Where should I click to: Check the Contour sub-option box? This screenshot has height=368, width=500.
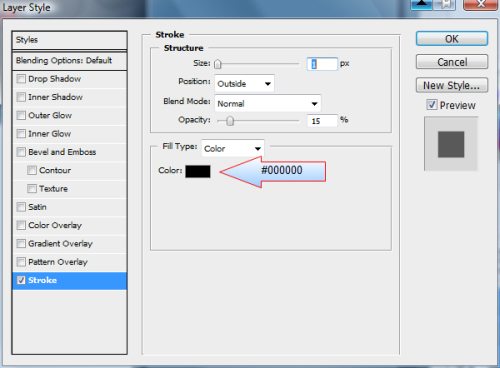tap(32, 170)
